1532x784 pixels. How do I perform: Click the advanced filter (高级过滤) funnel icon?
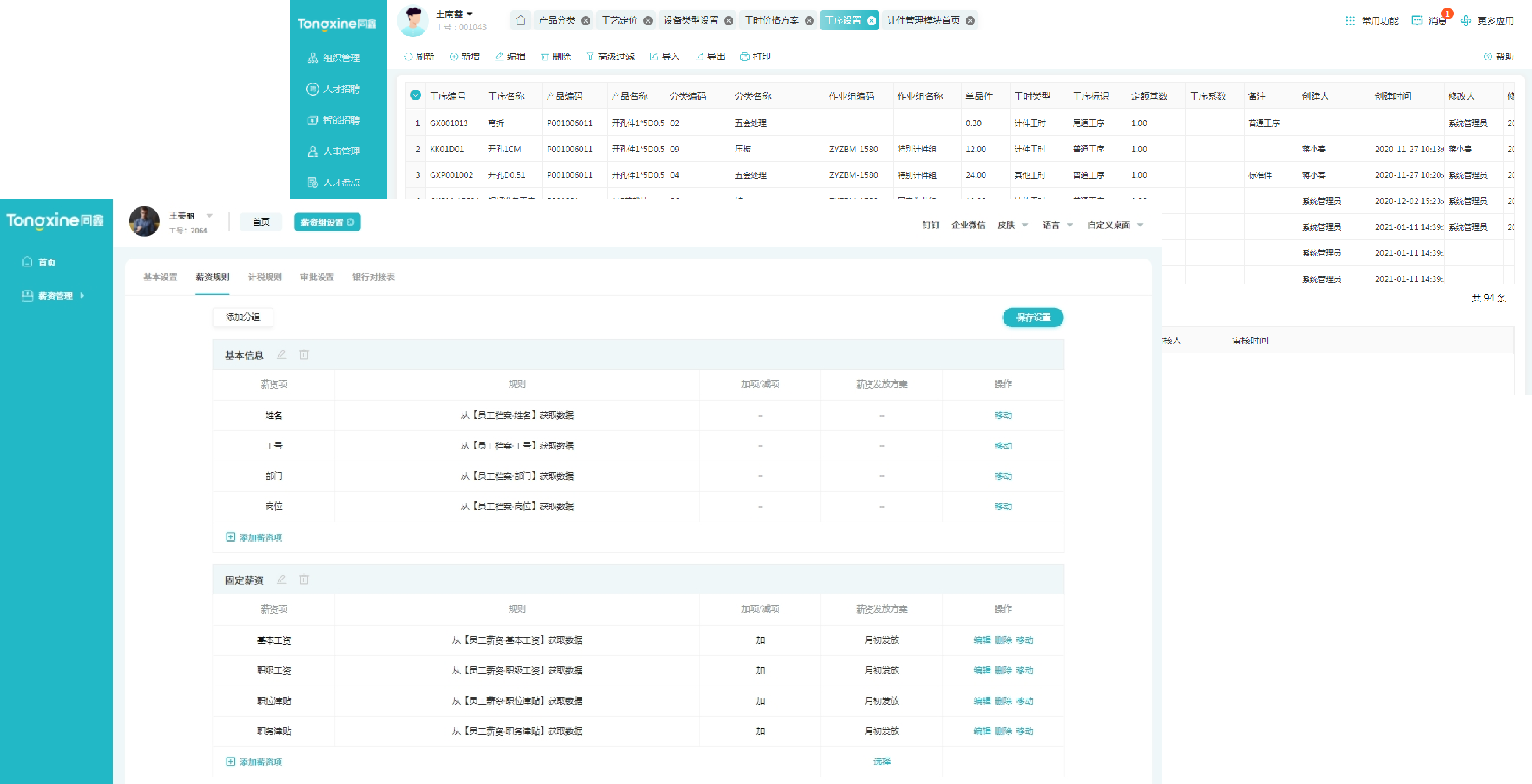tap(589, 57)
